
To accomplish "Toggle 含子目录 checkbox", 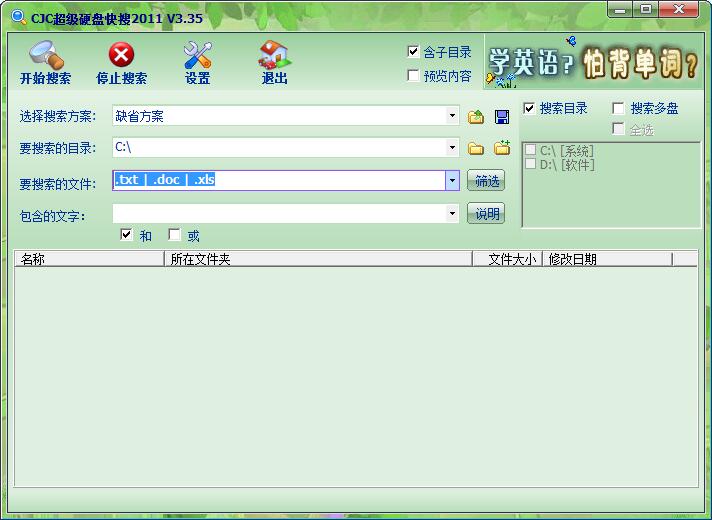I will pos(413,52).
